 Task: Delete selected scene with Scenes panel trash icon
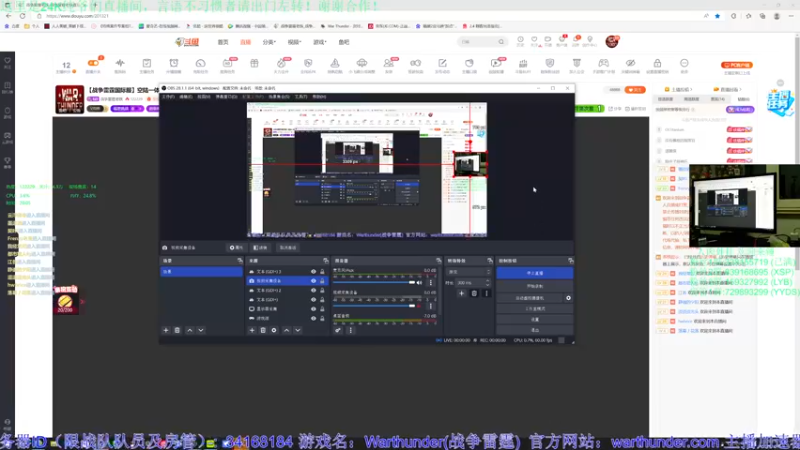point(177,331)
